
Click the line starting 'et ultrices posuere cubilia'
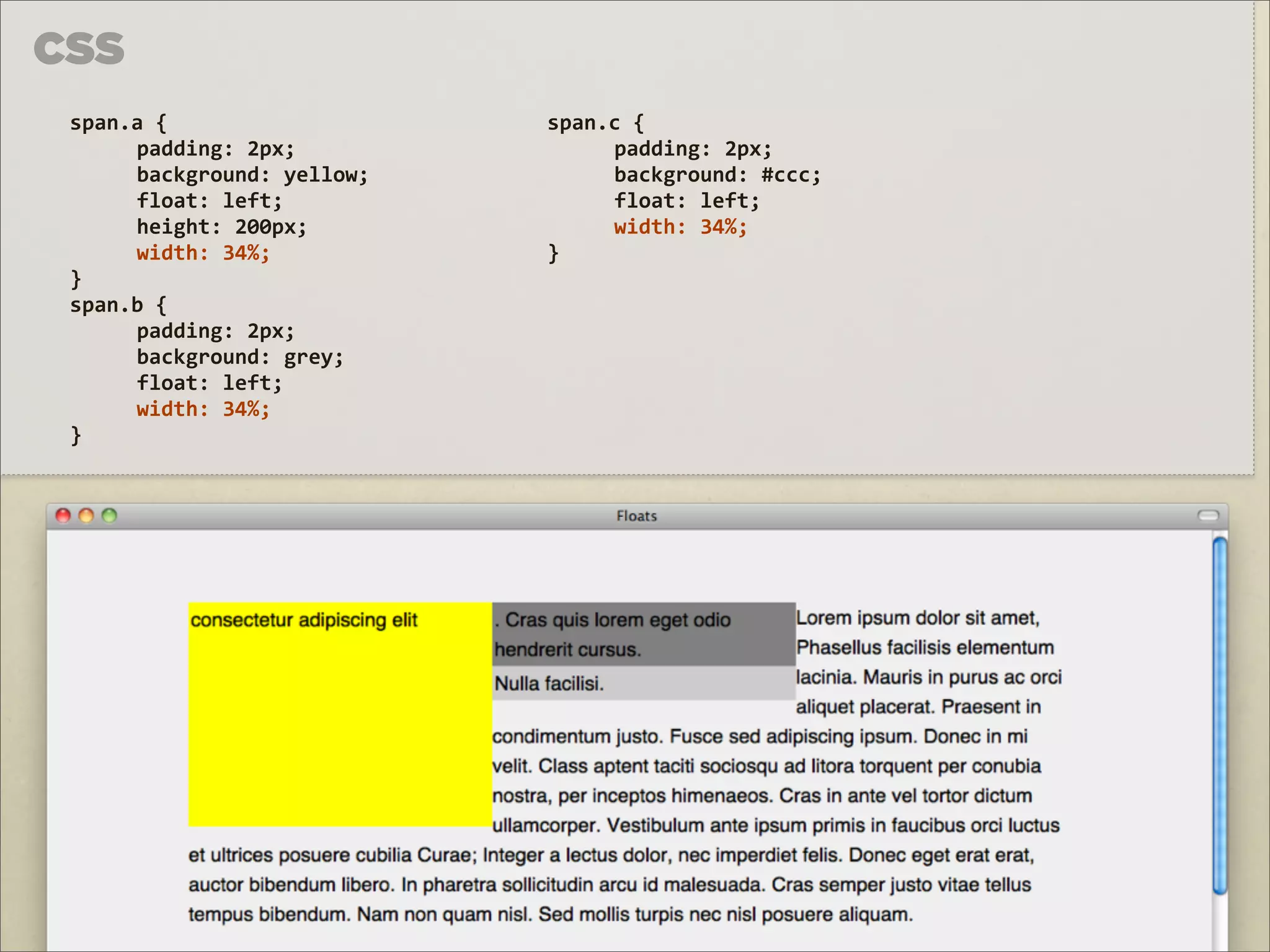point(611,855)
